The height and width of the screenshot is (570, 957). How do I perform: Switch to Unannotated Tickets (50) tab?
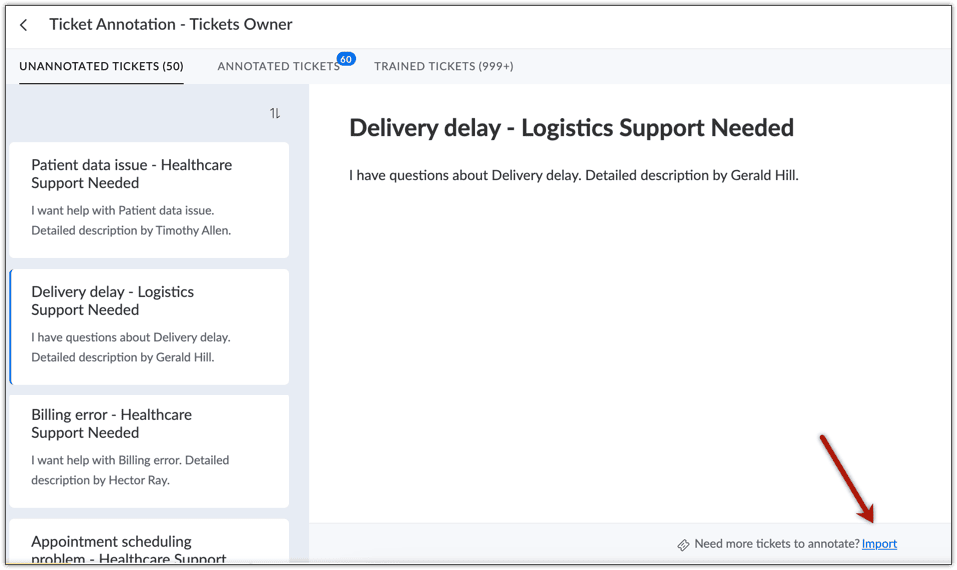coord(101,66)
